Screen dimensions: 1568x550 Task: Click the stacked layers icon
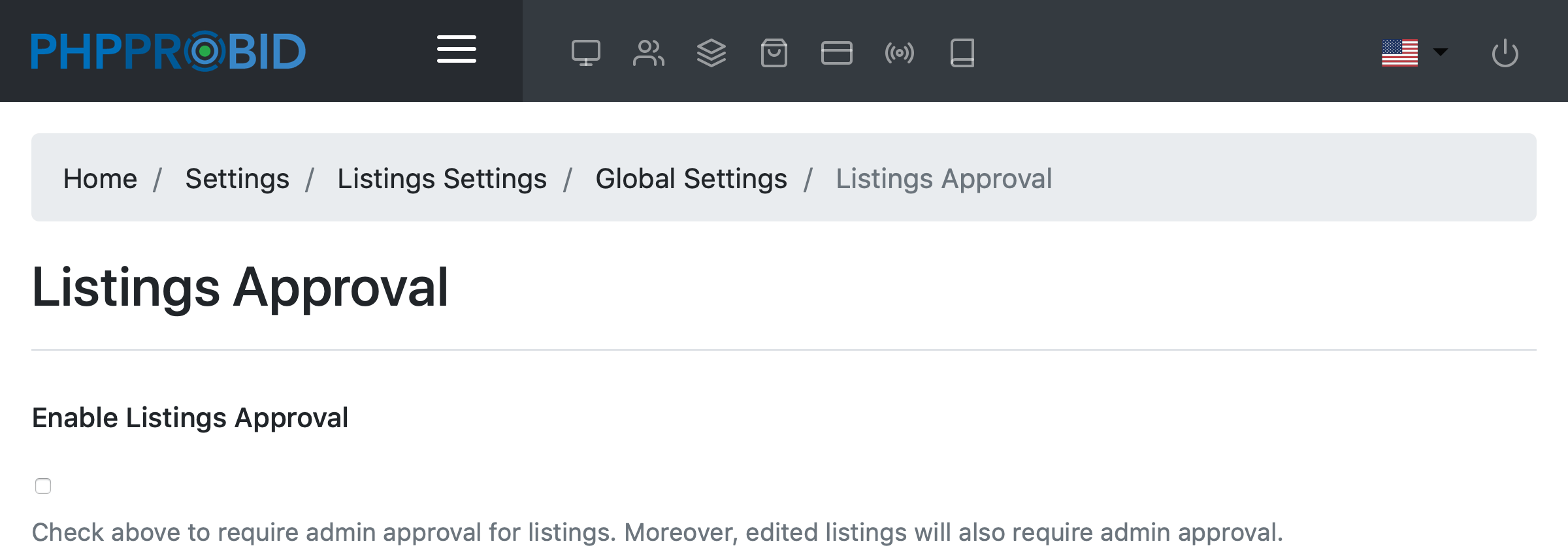[711, 53]
